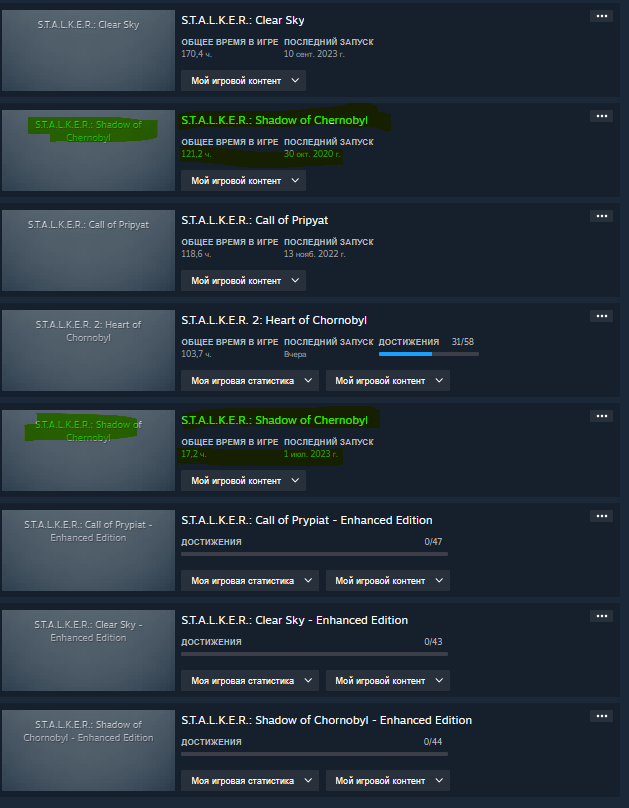Expand 'Моя игровая статистика' for Clear Sky Enhanced Edition

[250, 681]
